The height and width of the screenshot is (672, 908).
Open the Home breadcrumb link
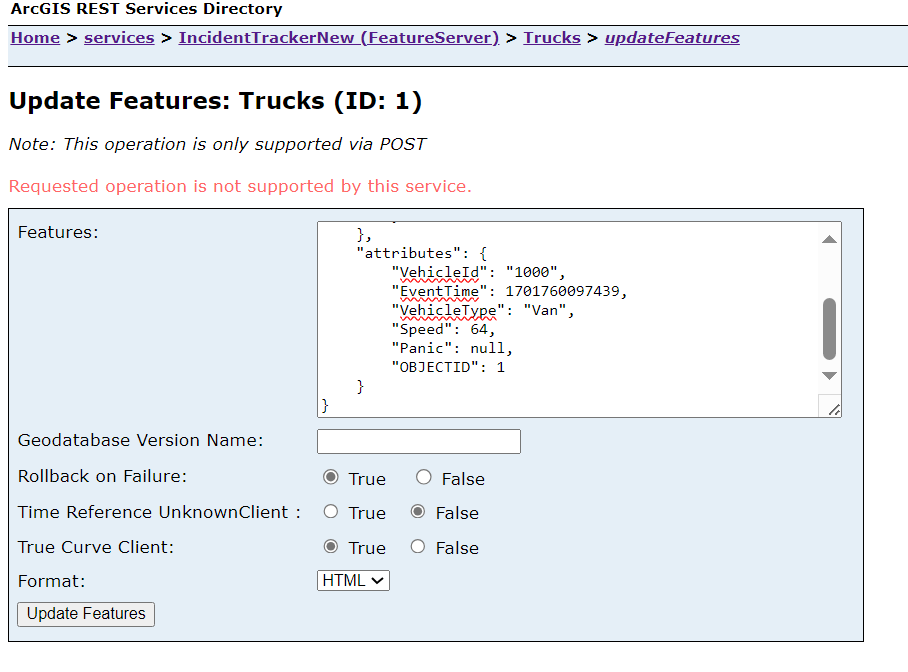pos(35,38)
